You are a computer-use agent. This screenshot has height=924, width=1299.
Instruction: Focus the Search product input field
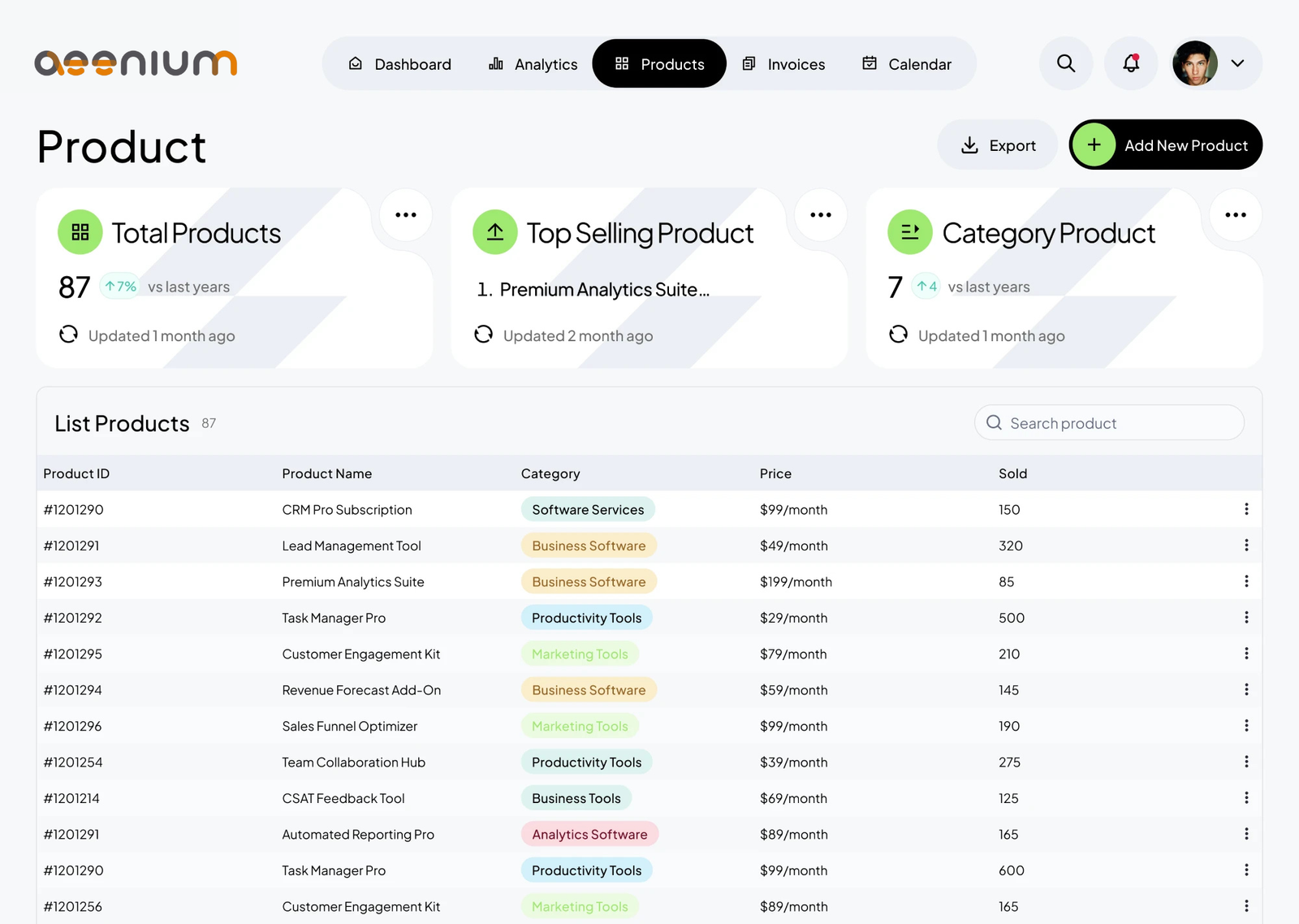tap(1120, 423)
